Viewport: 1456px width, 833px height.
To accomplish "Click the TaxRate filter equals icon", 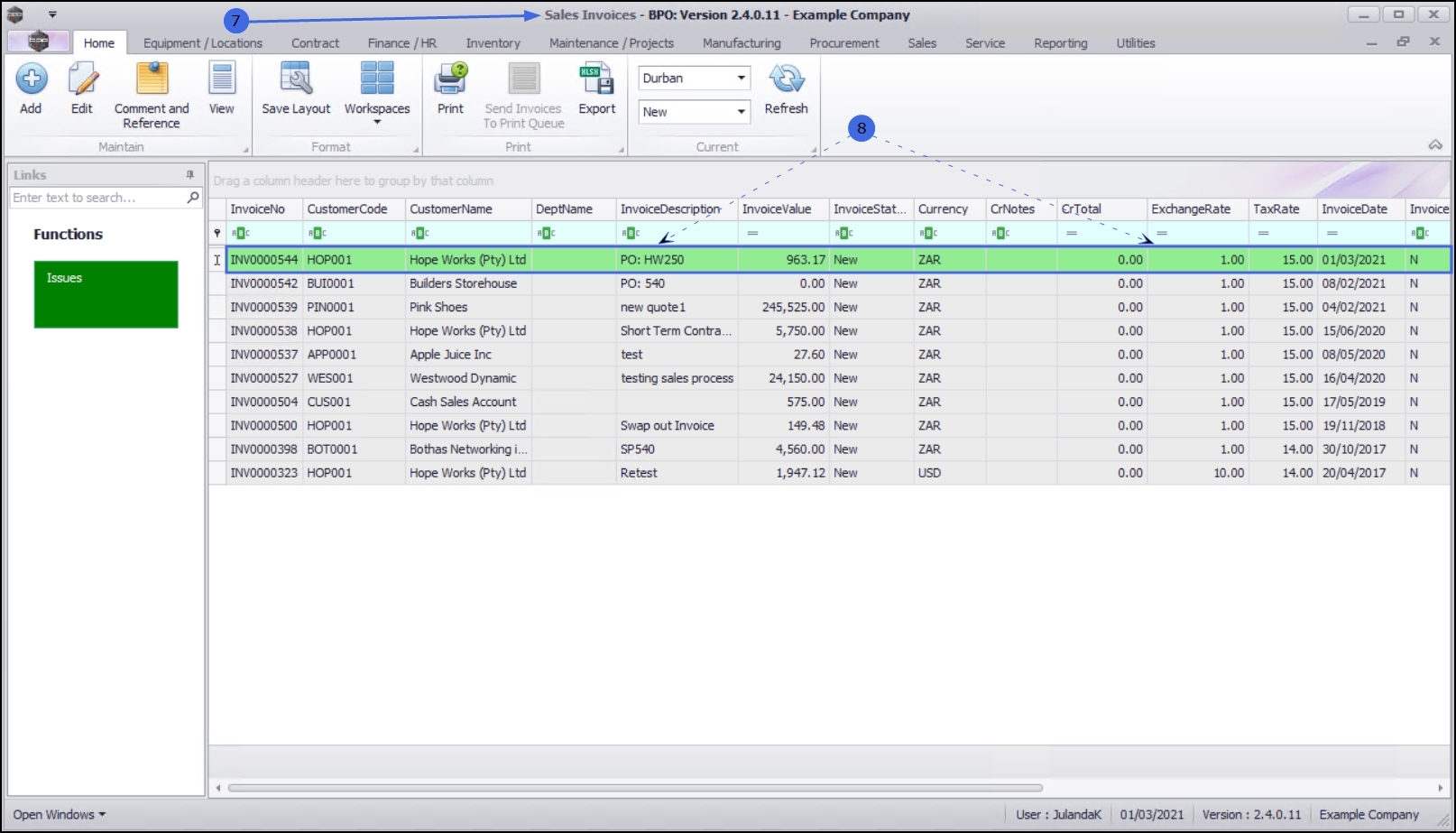I will click(1263, 233).
